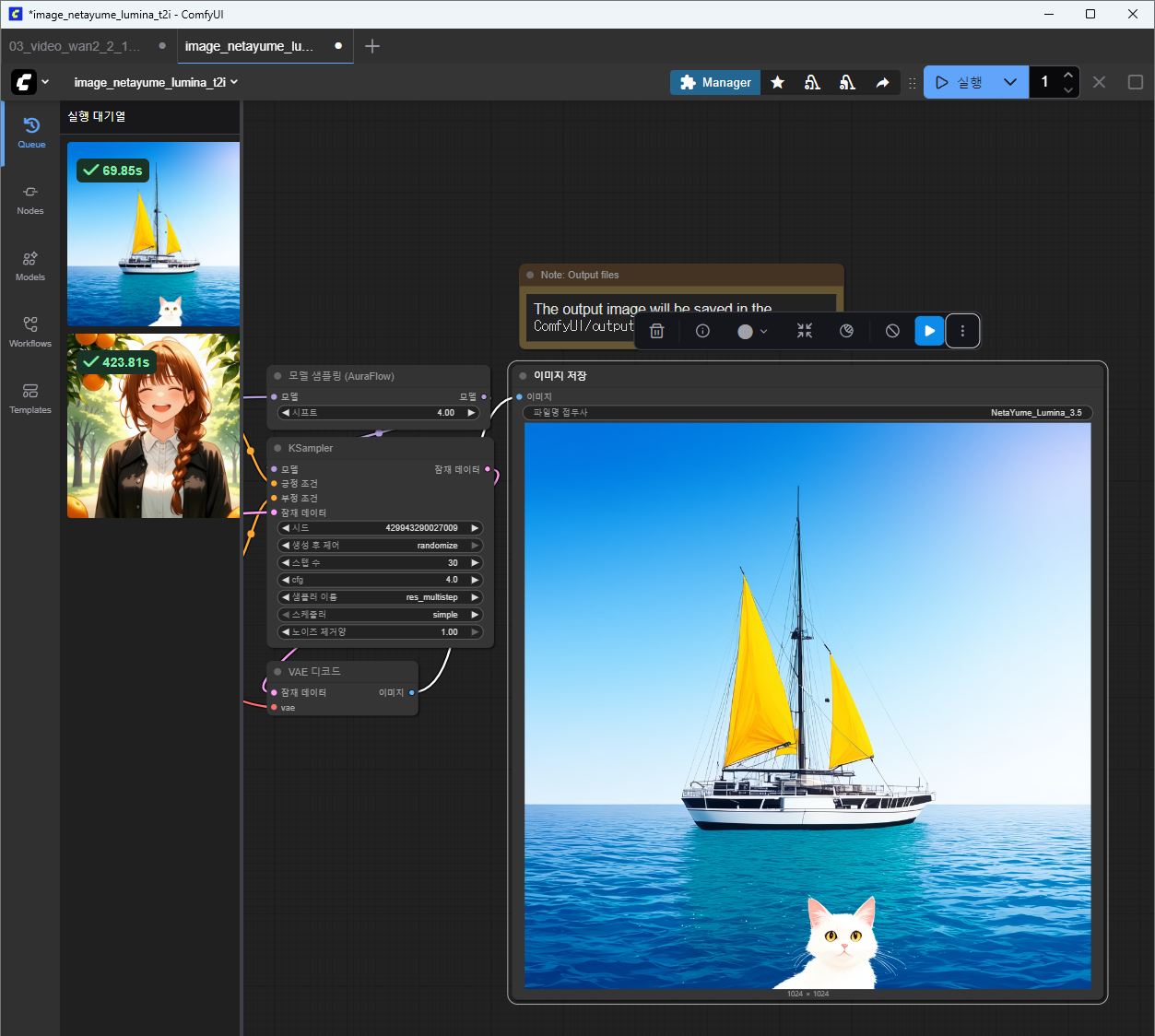Open the Nodes library sidebar
Image resolution: width=1155 pixels, height=1036 pixels.
(x=30, y=199)
